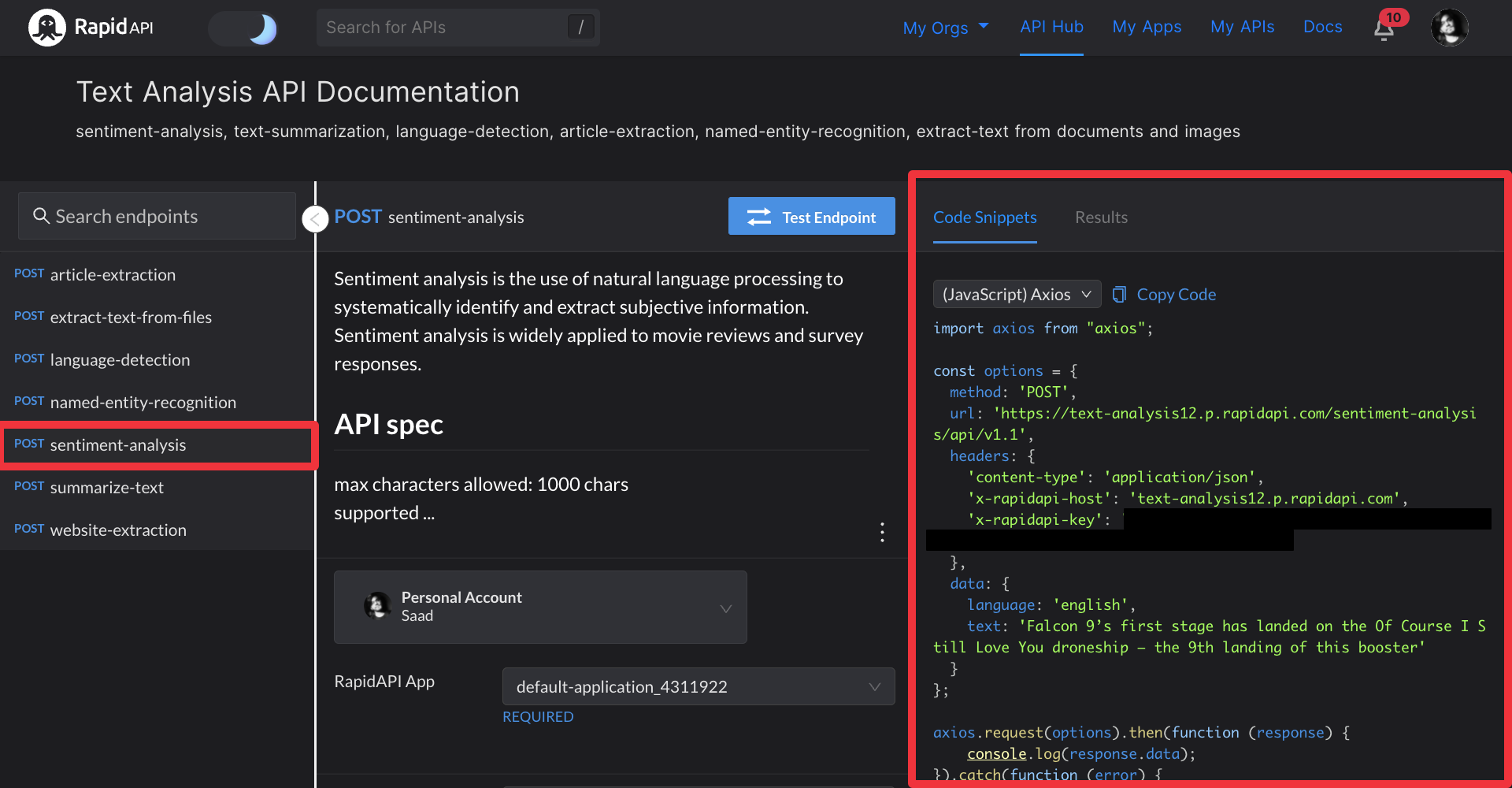This screenshot has width=1512, height=788.
Task: Click the 'x-rapidapi-host' code line
Action: tap(1188, 498)
